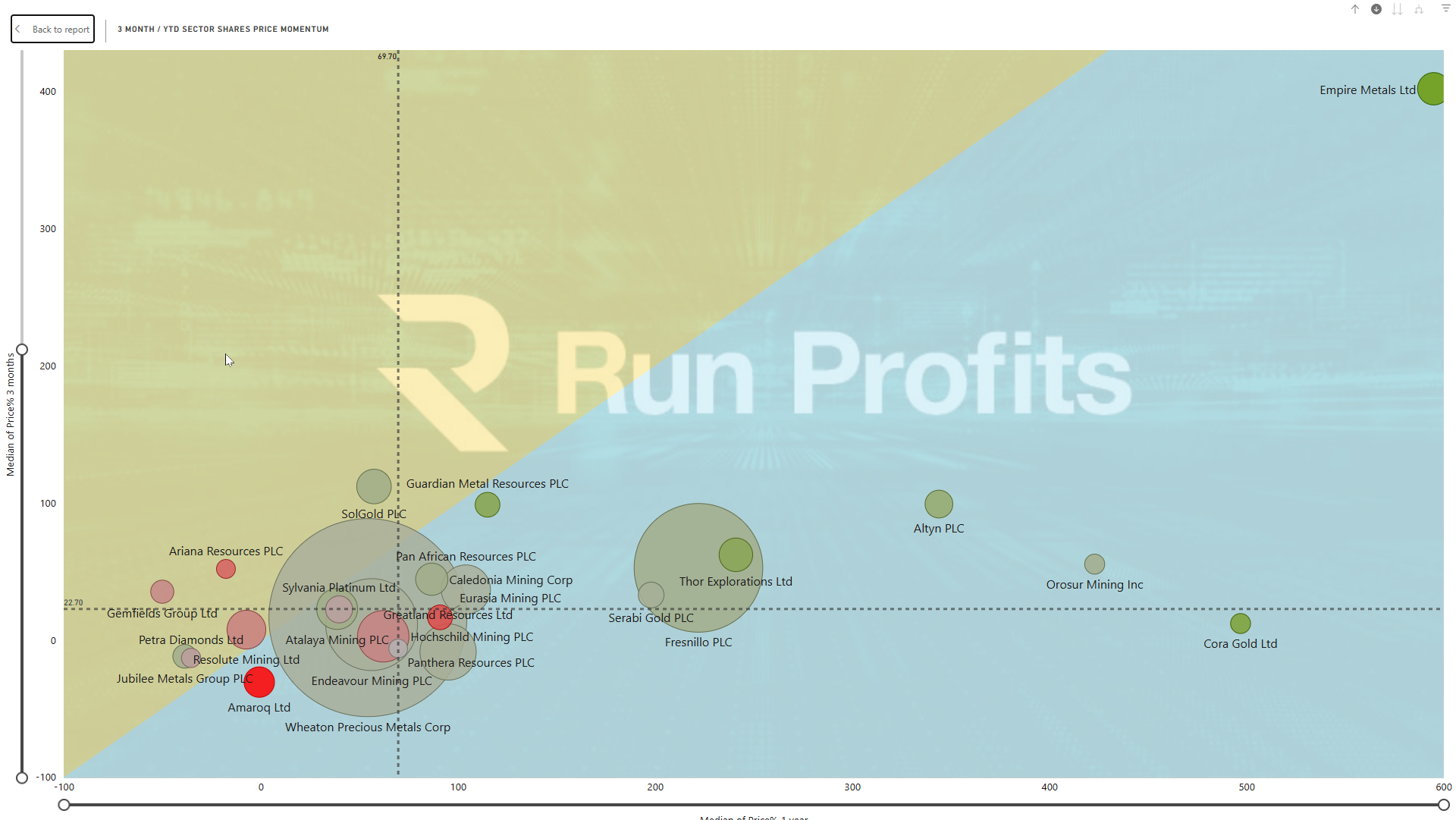Select the SolGold PLC bubble

click(x=374, y=486)
